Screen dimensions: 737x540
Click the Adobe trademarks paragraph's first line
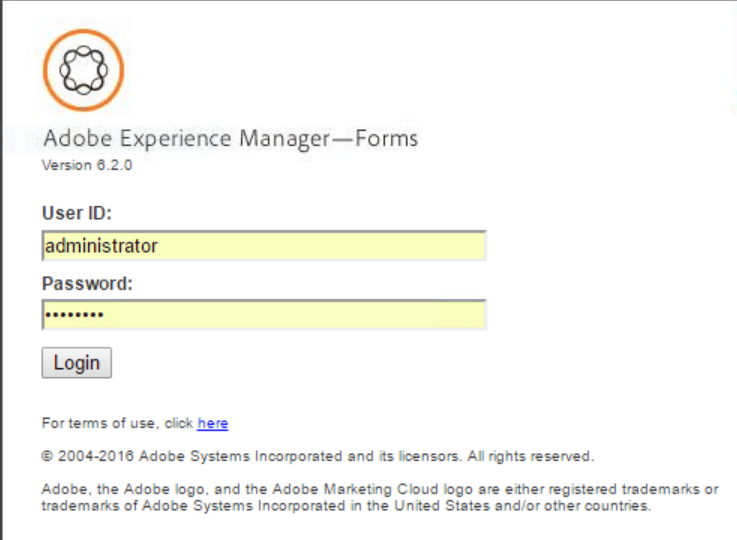(x=380, y=489)
